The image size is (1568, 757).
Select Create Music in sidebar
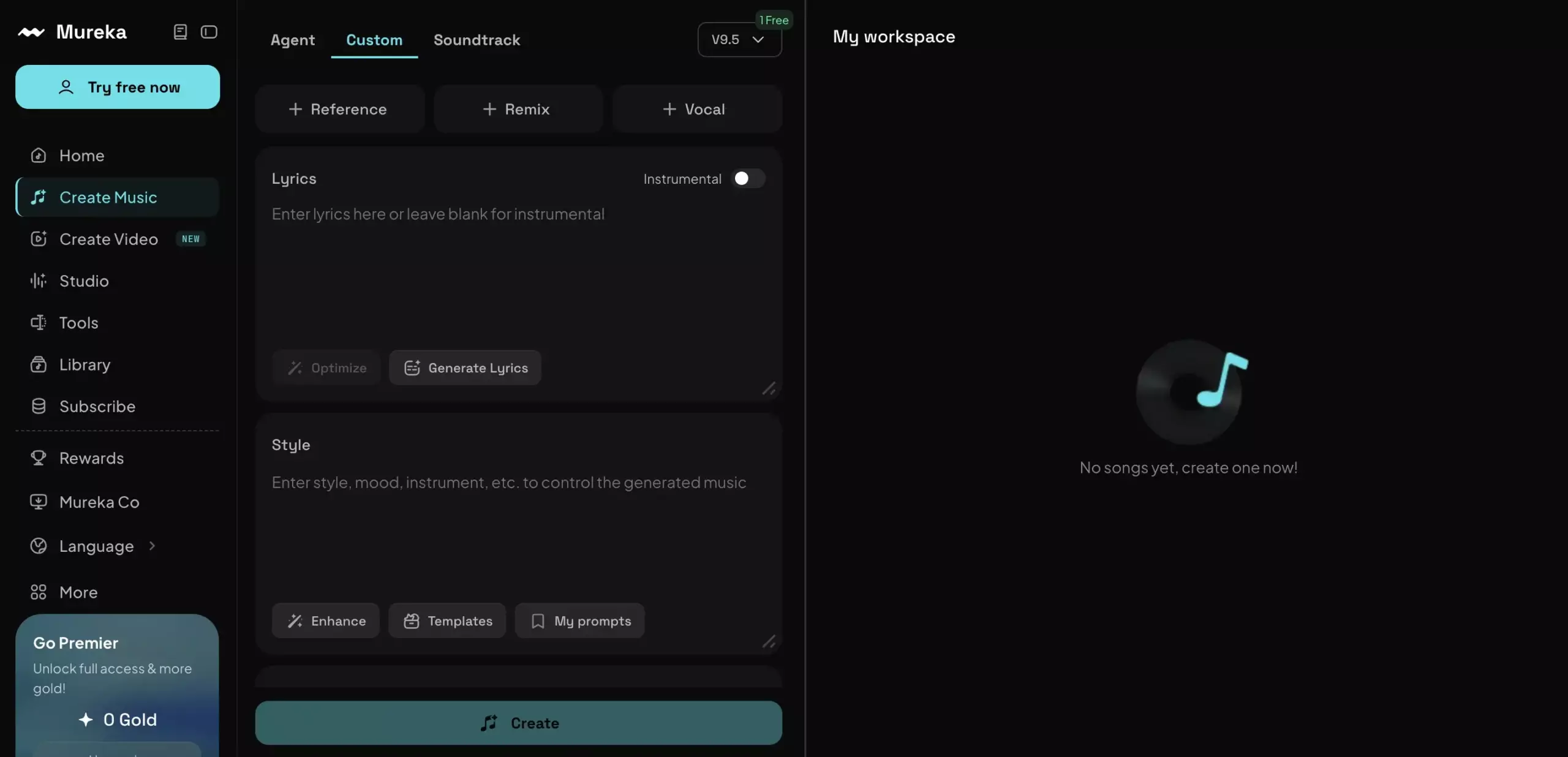pos(117,197)
